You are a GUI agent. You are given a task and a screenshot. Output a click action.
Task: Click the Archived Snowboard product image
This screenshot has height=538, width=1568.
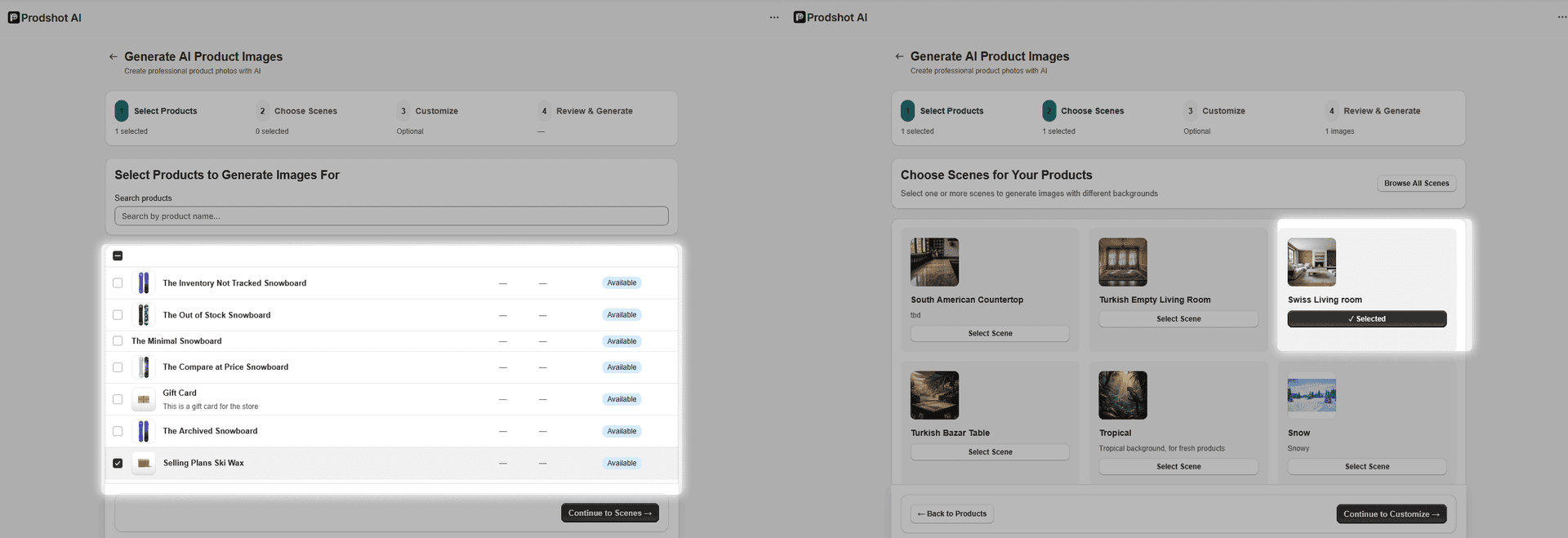pos(144,431)
